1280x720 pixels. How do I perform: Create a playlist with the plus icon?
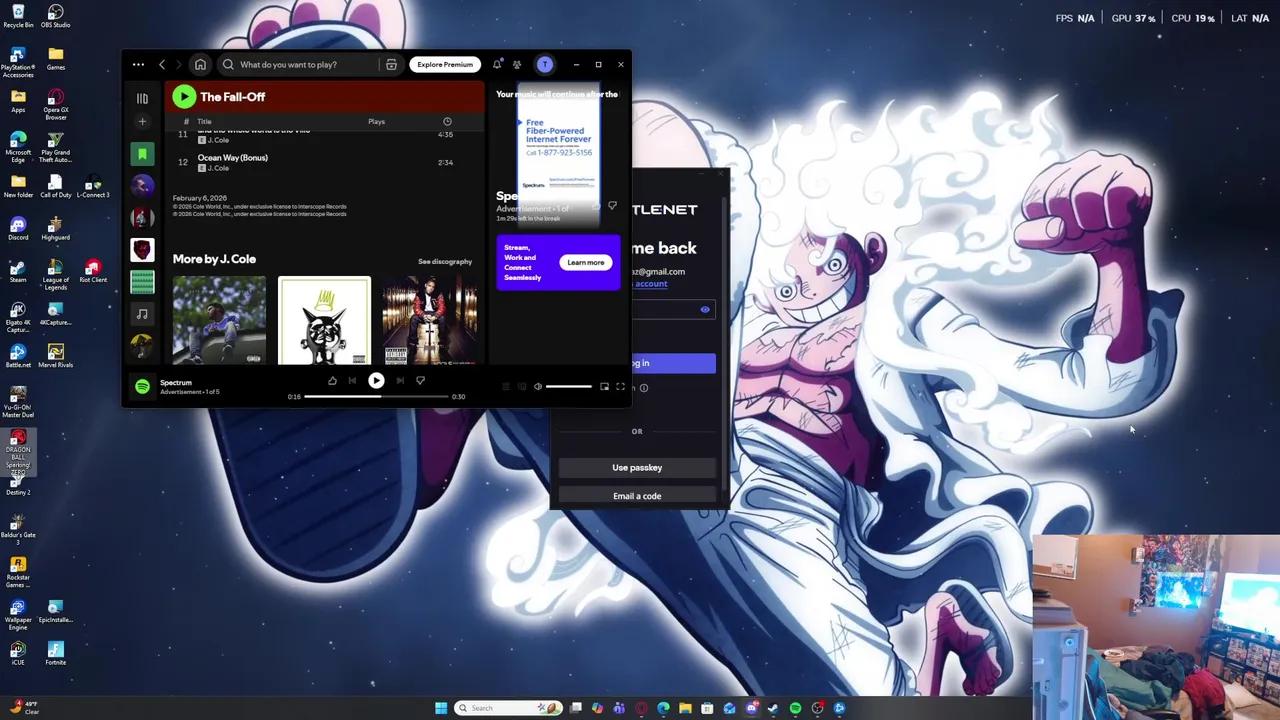coord(142,122)
